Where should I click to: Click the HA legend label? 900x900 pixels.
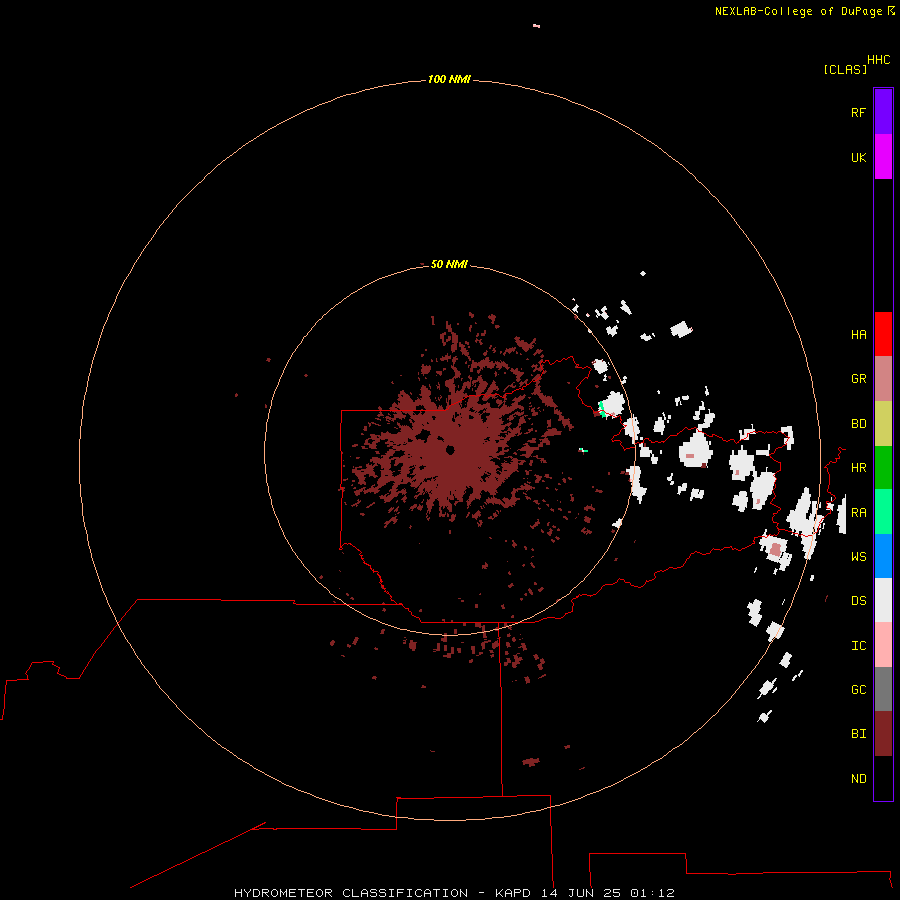pyautogui.click(x=858, y=335)
